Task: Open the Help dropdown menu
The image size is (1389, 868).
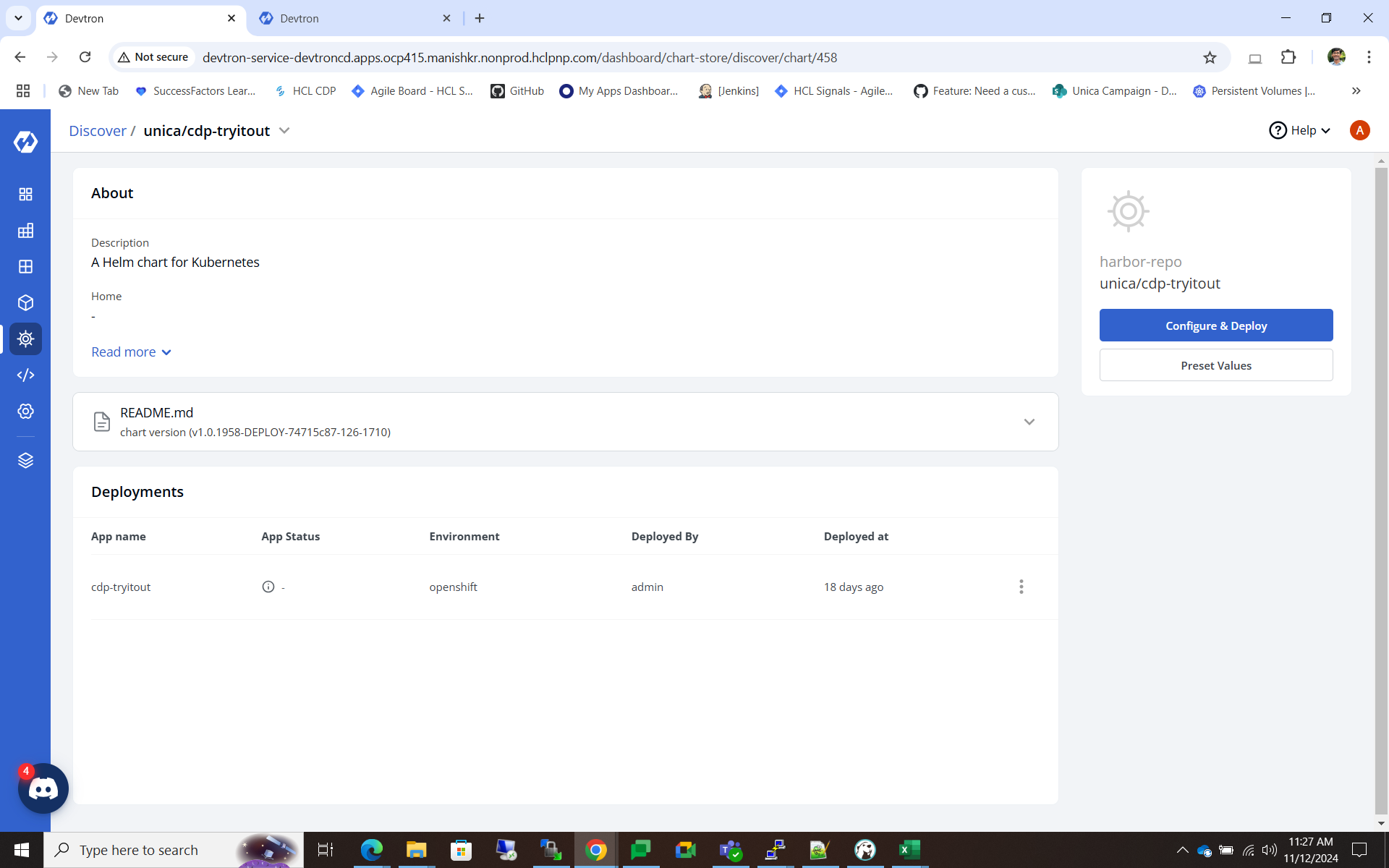Action: (x=1301, y=131)
